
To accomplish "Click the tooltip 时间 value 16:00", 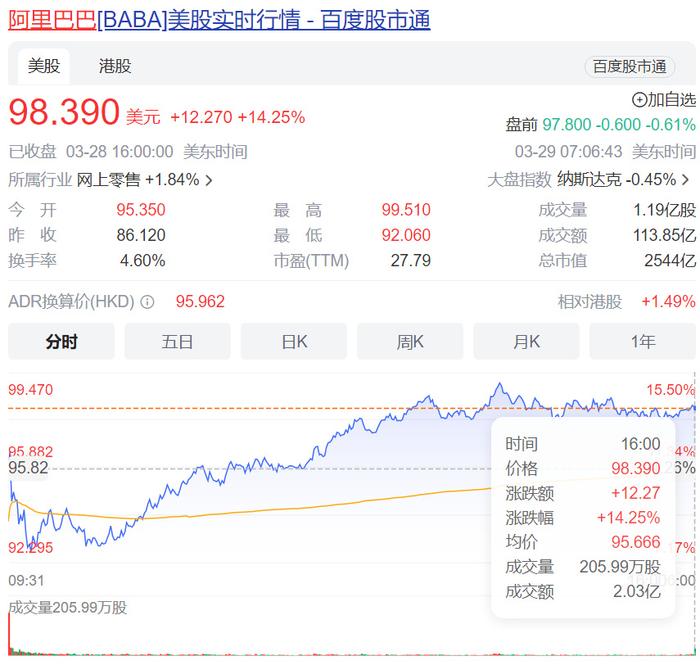I will [641, 444].
